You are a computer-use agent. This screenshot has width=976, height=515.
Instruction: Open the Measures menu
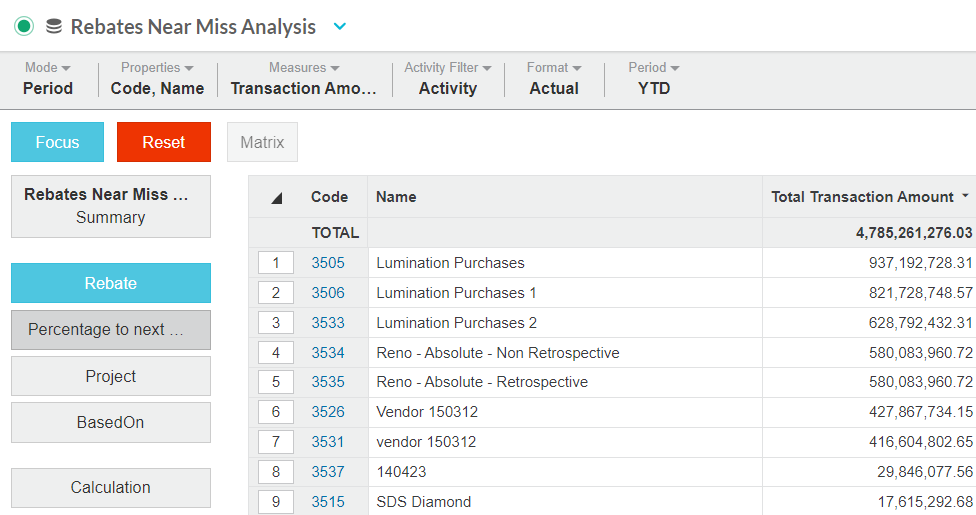pos(304,78)
